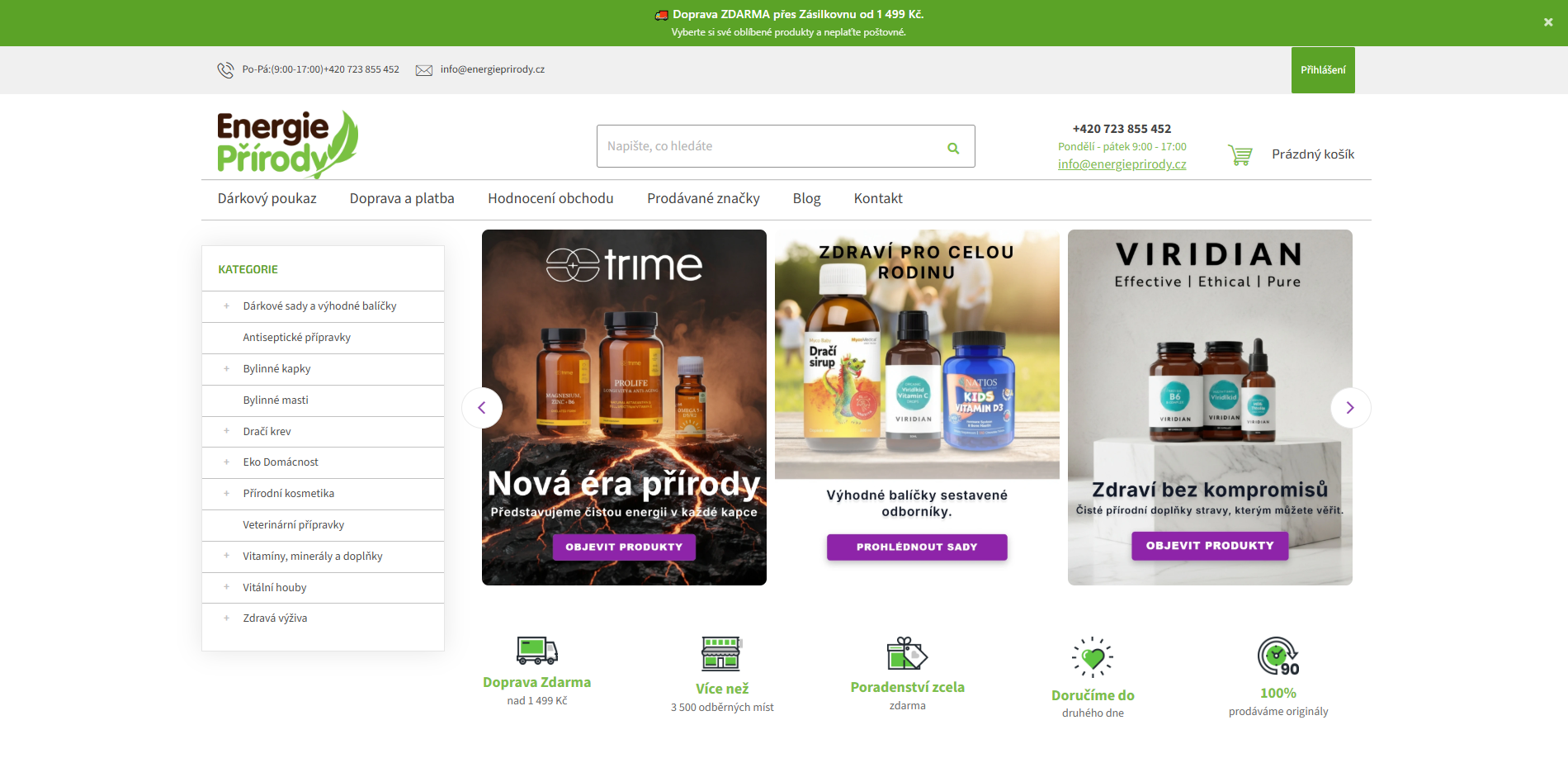Click the envelope email icon

(x=424, y=70)
